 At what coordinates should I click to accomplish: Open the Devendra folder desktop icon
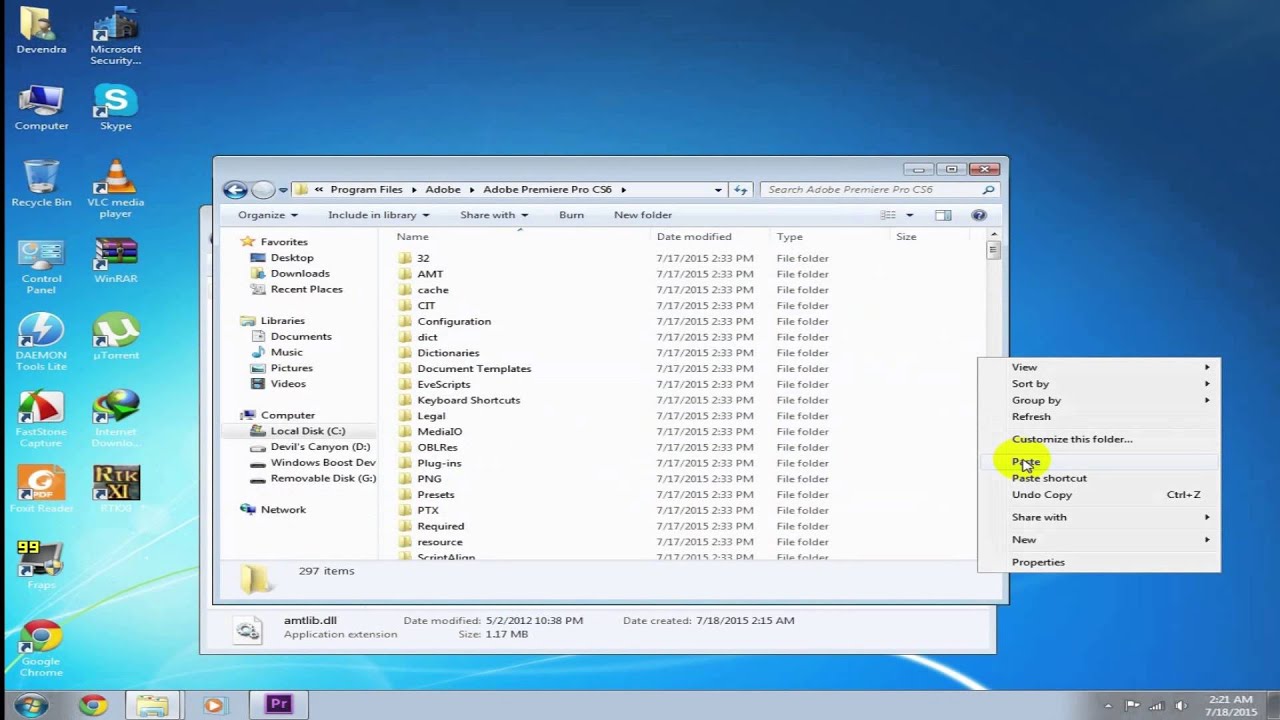coord(41,30)
